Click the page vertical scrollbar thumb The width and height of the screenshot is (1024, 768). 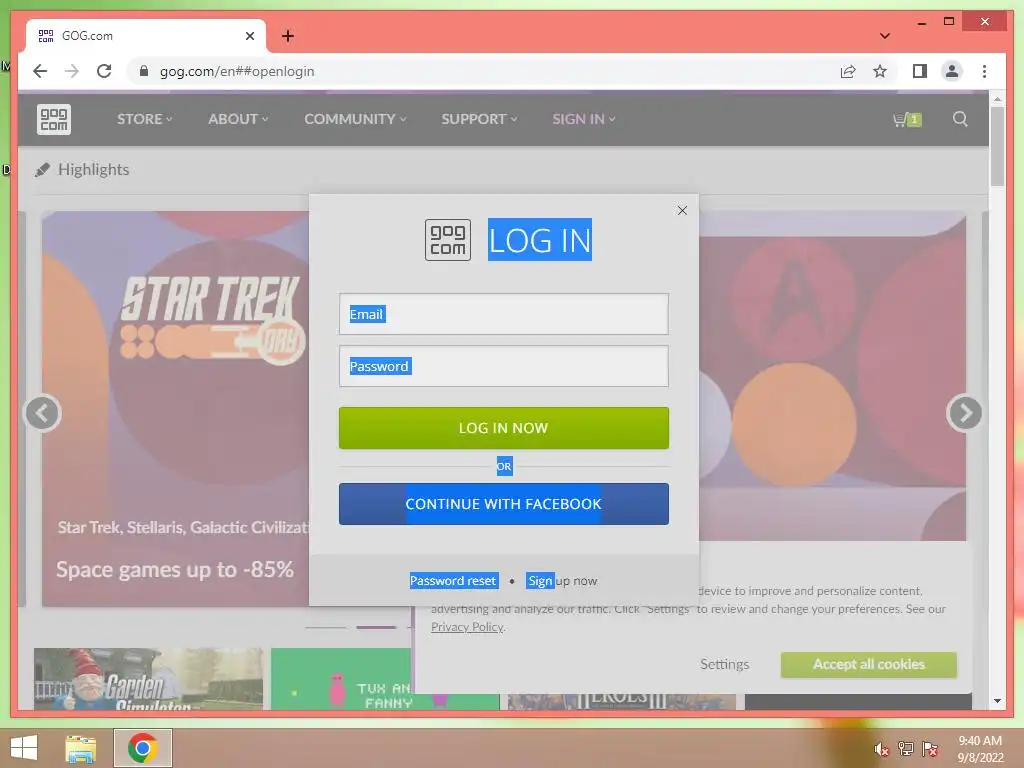pyautogui.click(x=997, y=146)
